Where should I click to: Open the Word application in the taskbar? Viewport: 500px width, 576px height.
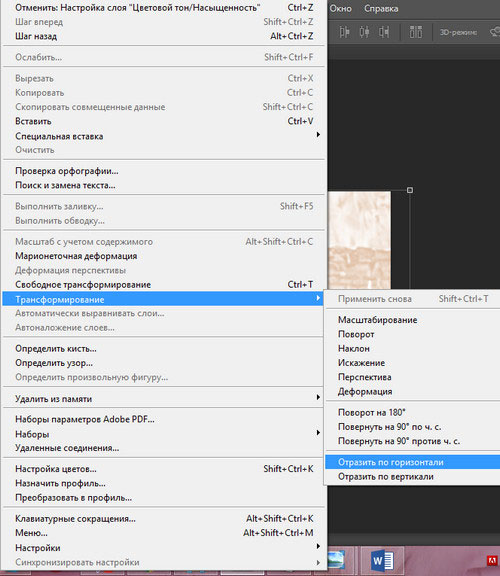(382, 561)
